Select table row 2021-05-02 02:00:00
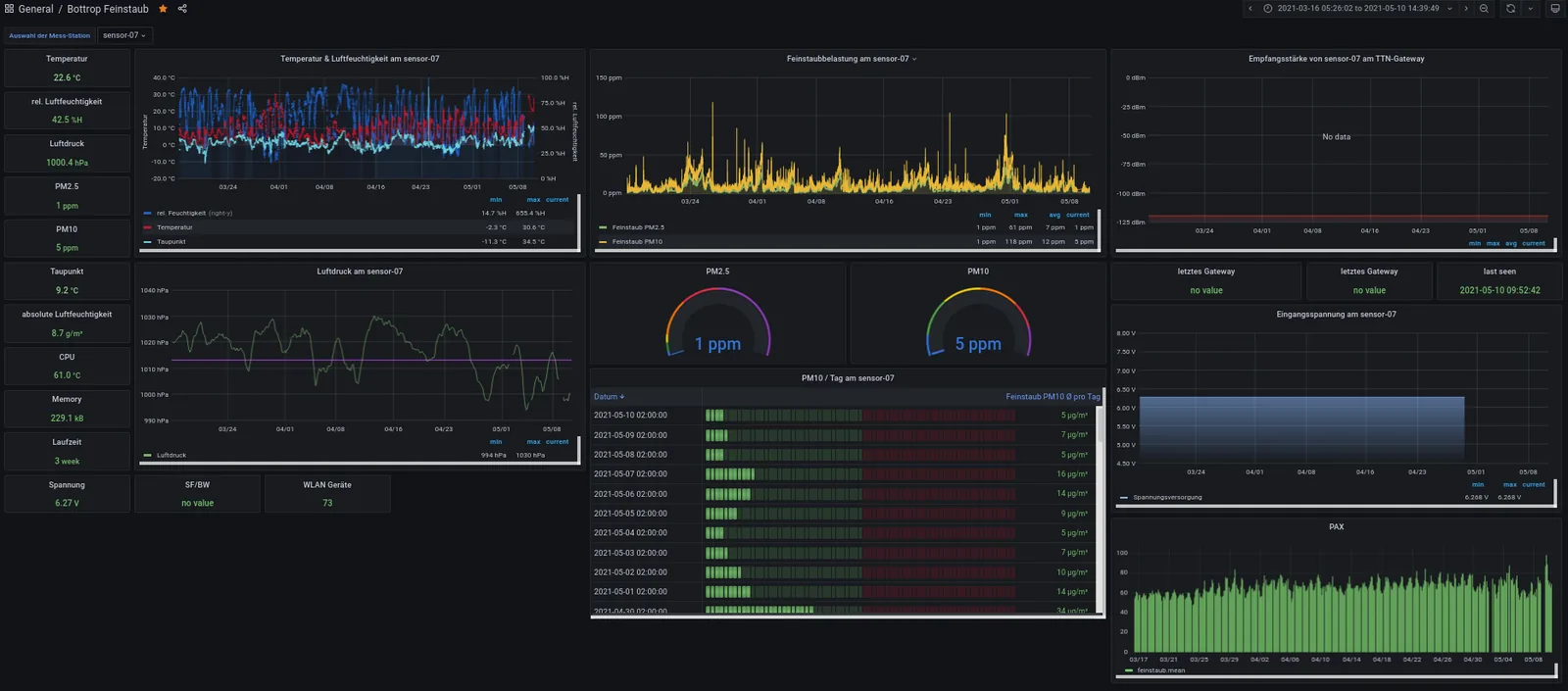The image size is (1568, 691). click(843, 572)
